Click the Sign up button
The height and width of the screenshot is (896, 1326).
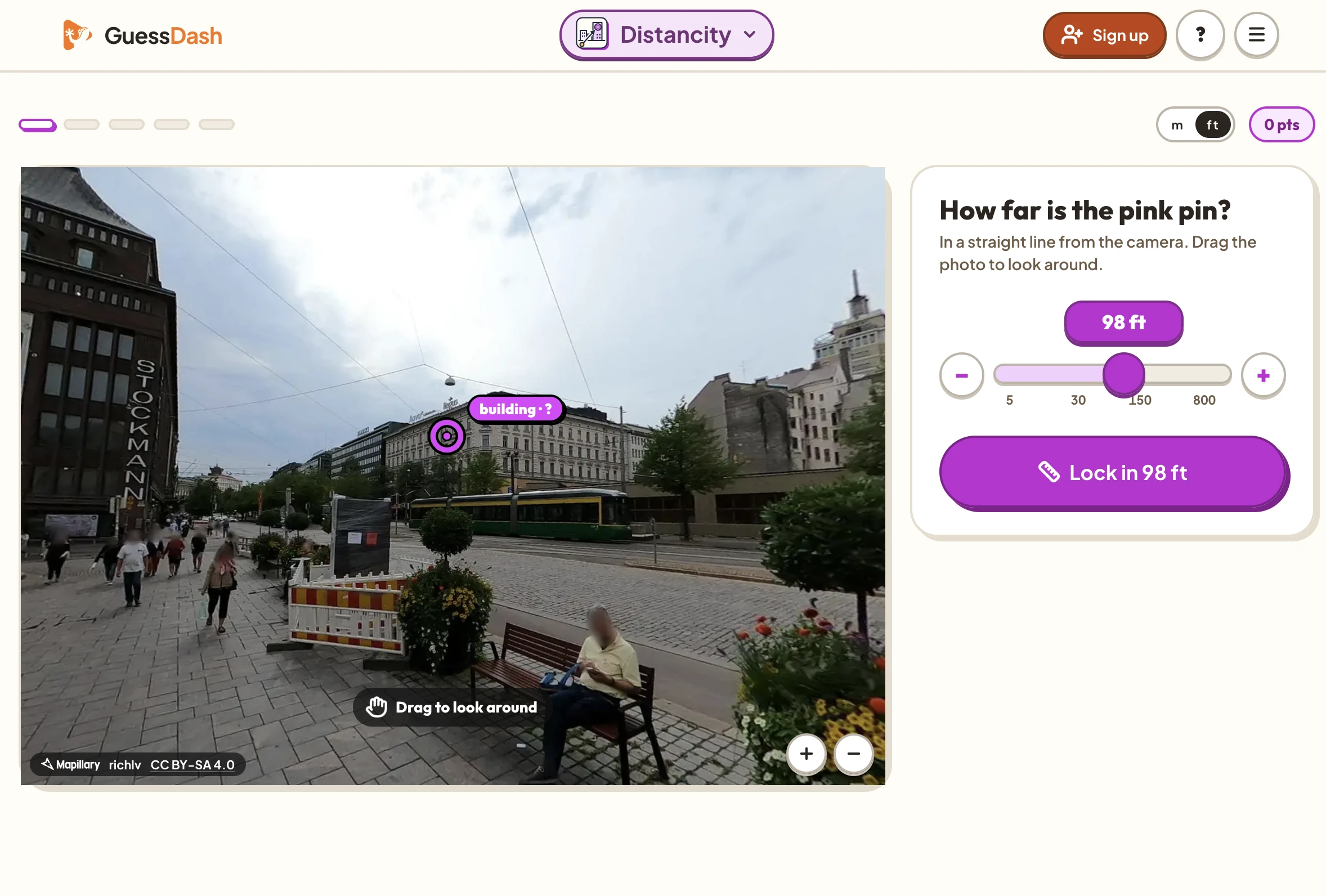click(1104, 35)
